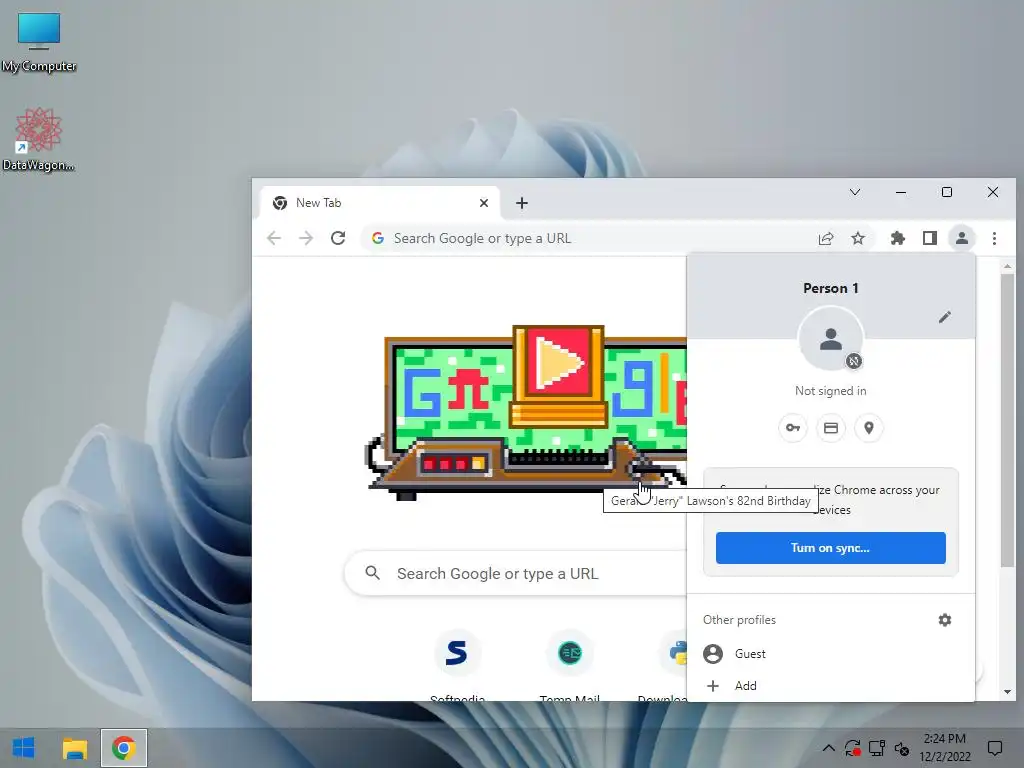Screen dimensions: 1024x768
Task: Open a new Chrome tab with plus button
Action: click(521, 203)
